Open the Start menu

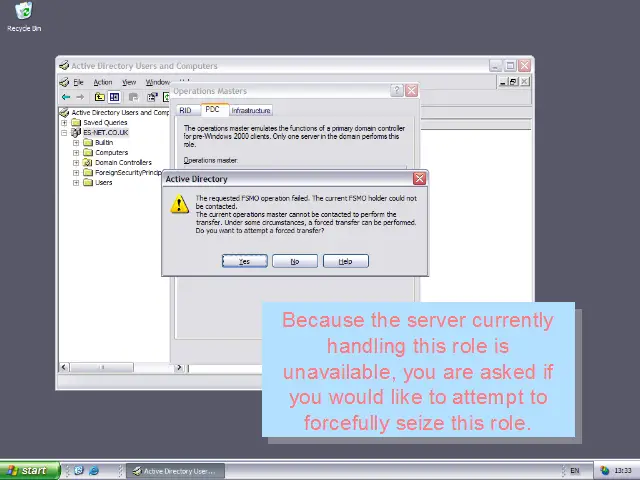pos(29,471)
